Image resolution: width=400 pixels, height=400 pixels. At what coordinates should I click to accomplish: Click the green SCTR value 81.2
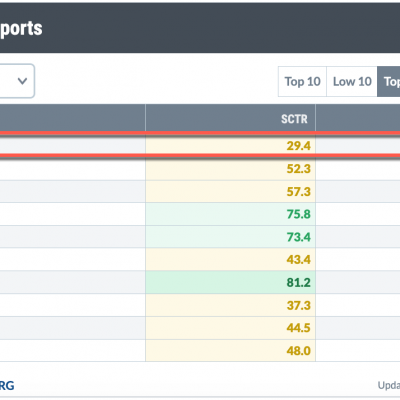(298, 282)
